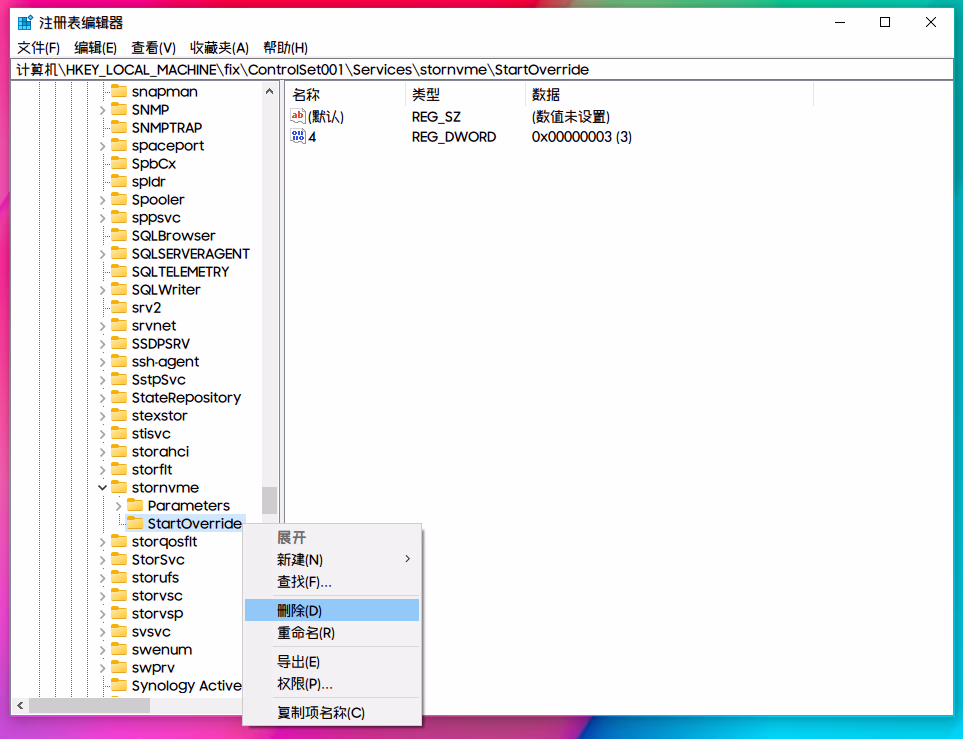
Task: Select the storahci folder icon
Action: [119, 452]
